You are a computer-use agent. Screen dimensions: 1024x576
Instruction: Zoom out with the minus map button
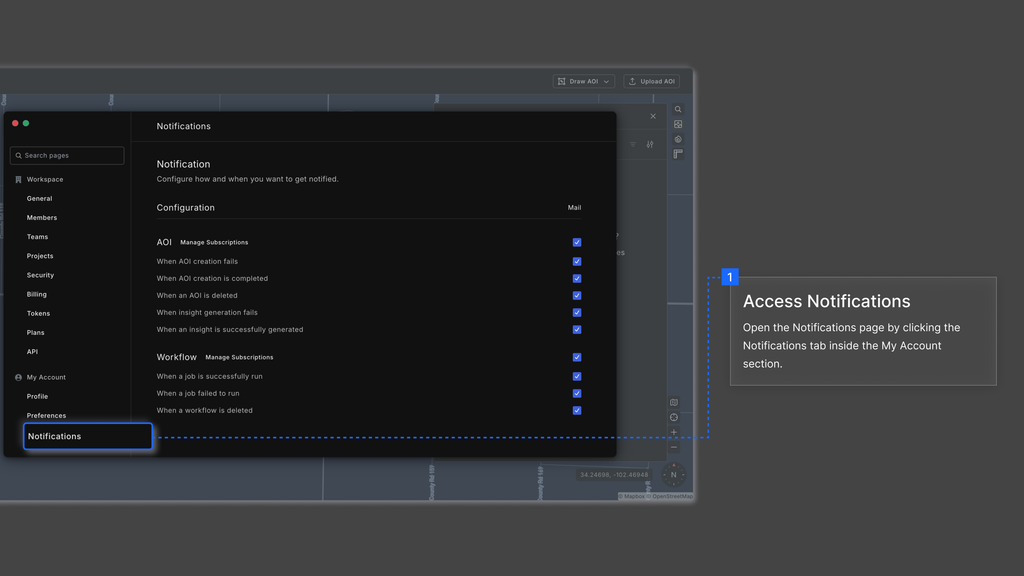[x=674, y=447]
